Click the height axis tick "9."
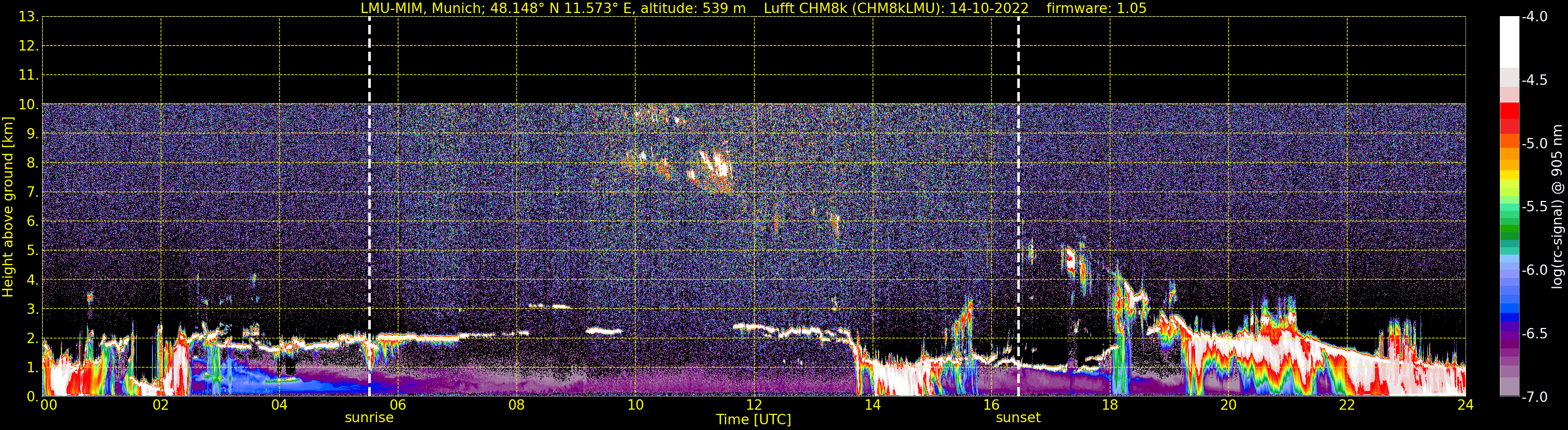This screenshot has width=1568, height=430. (33, 134)
